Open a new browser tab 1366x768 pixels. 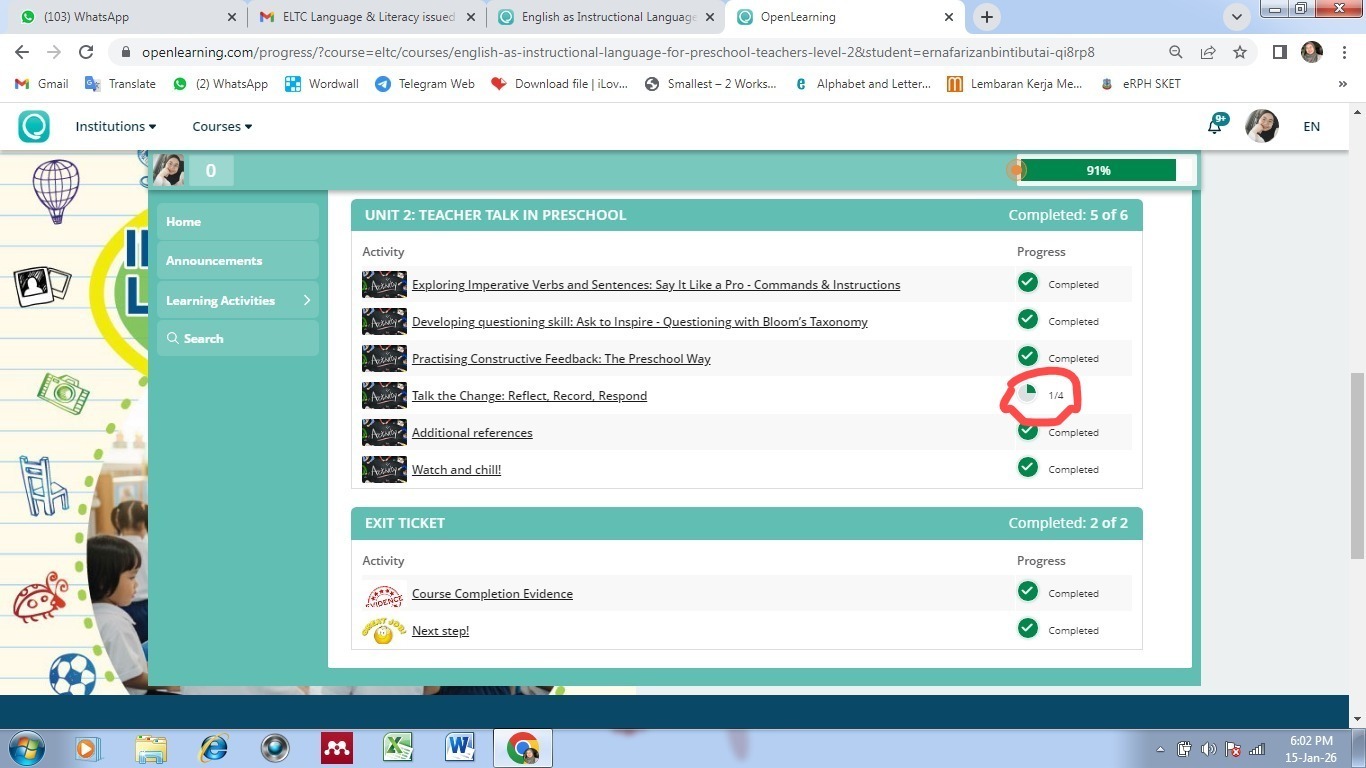point(987,17)
